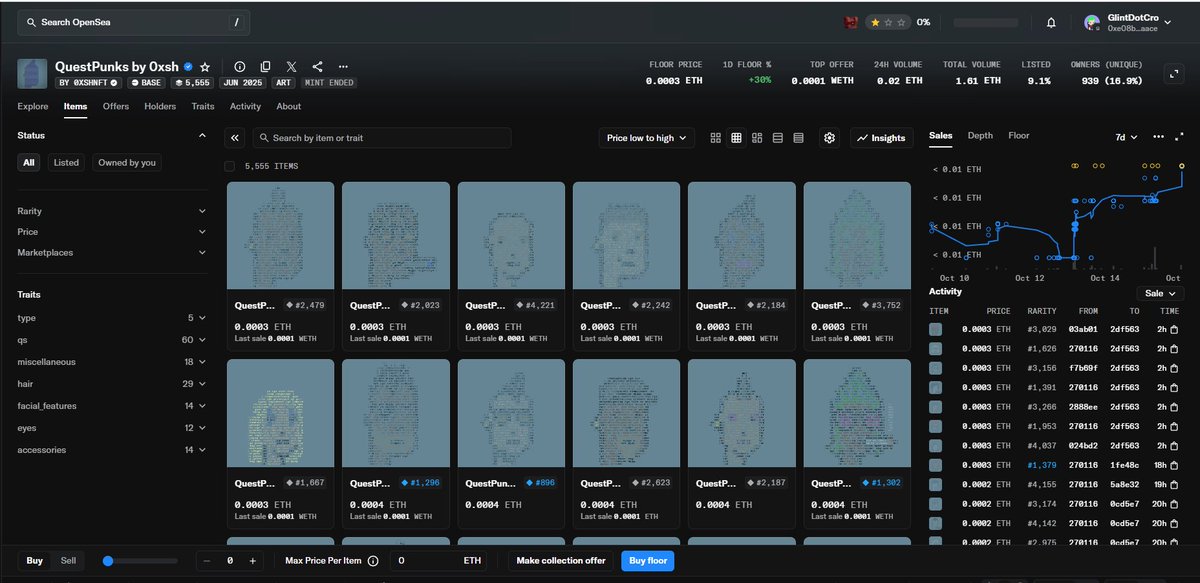1200x583 pixels.
Task: Select the Listed status filter
Action: click(66, 162)
